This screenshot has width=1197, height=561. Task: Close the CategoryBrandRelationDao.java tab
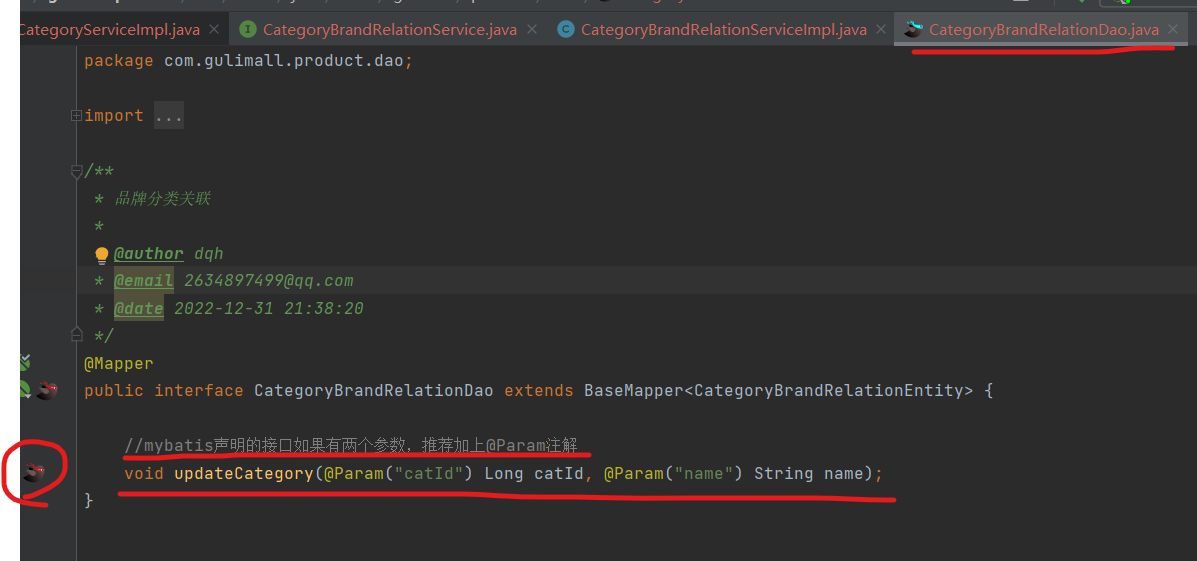point(1173,30)
